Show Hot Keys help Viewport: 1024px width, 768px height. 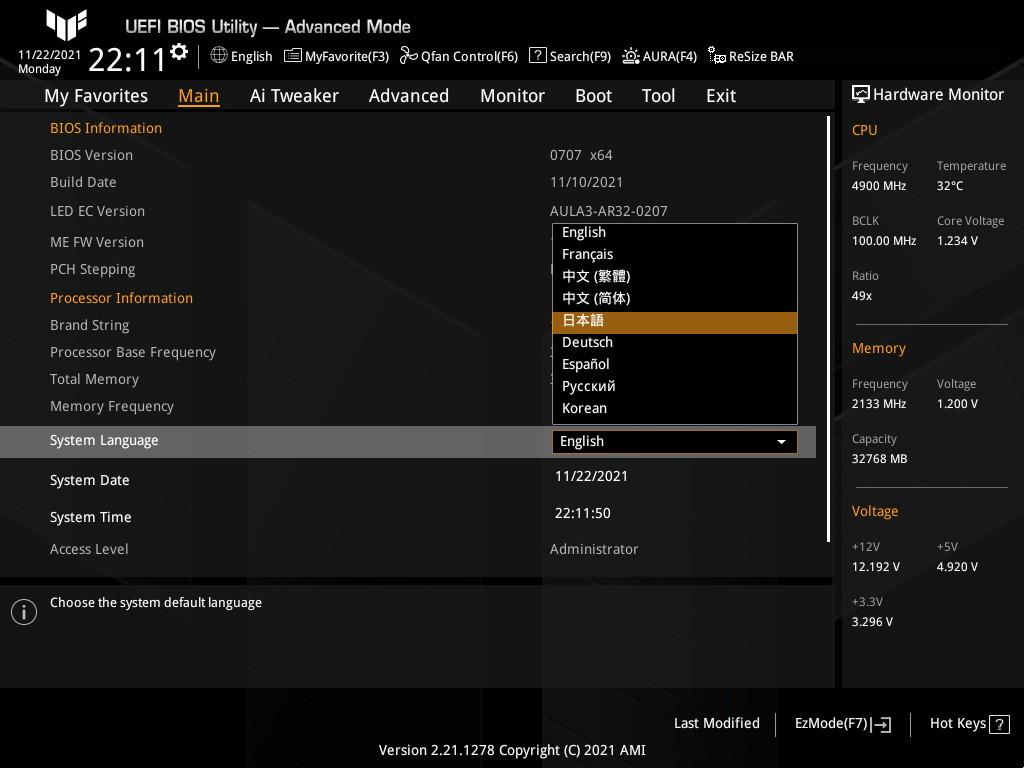pos(969,724)
